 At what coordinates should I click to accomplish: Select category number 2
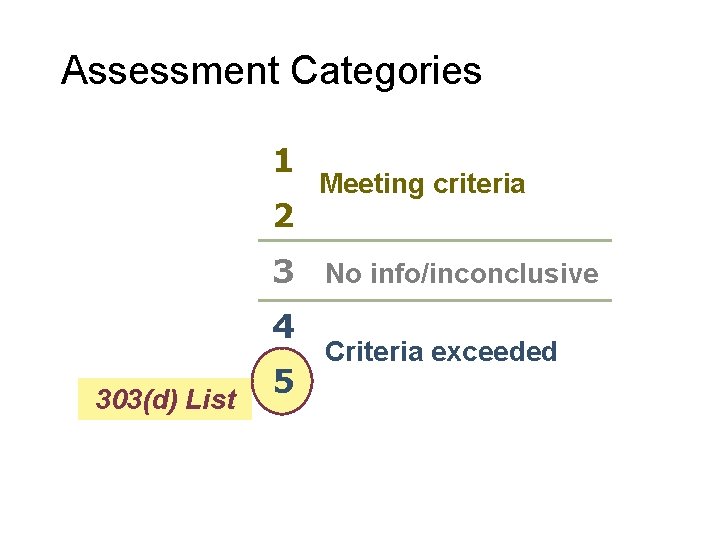[x=283, y=215]
